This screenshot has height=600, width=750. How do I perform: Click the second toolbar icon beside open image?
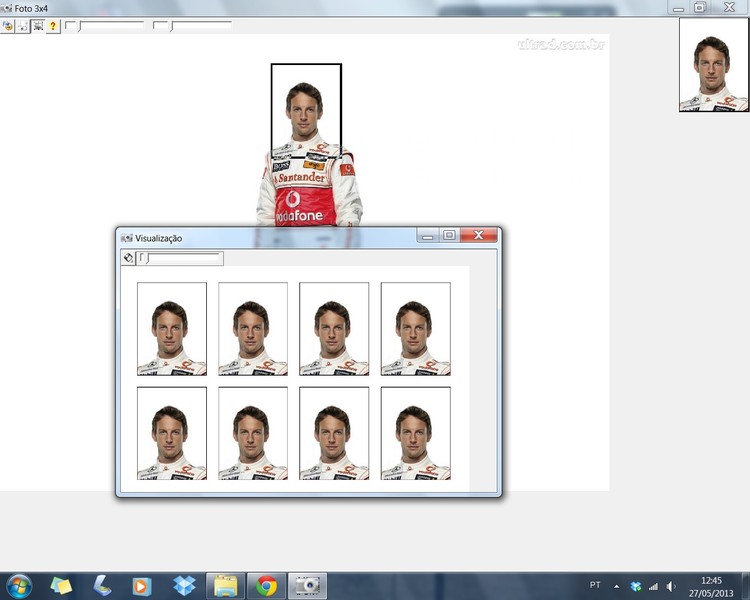[22, 26]
